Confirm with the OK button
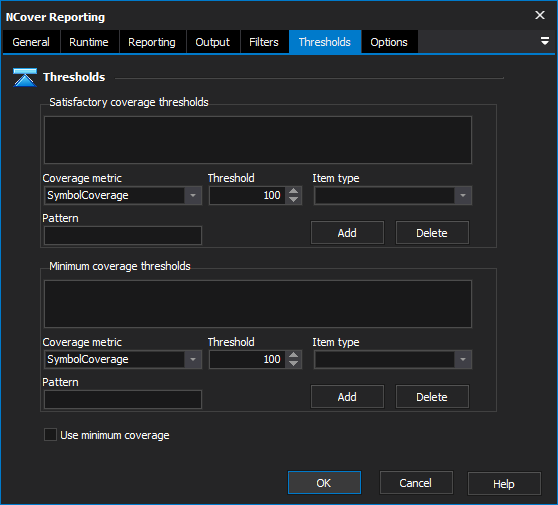The image size is (558, 505). 324,483
